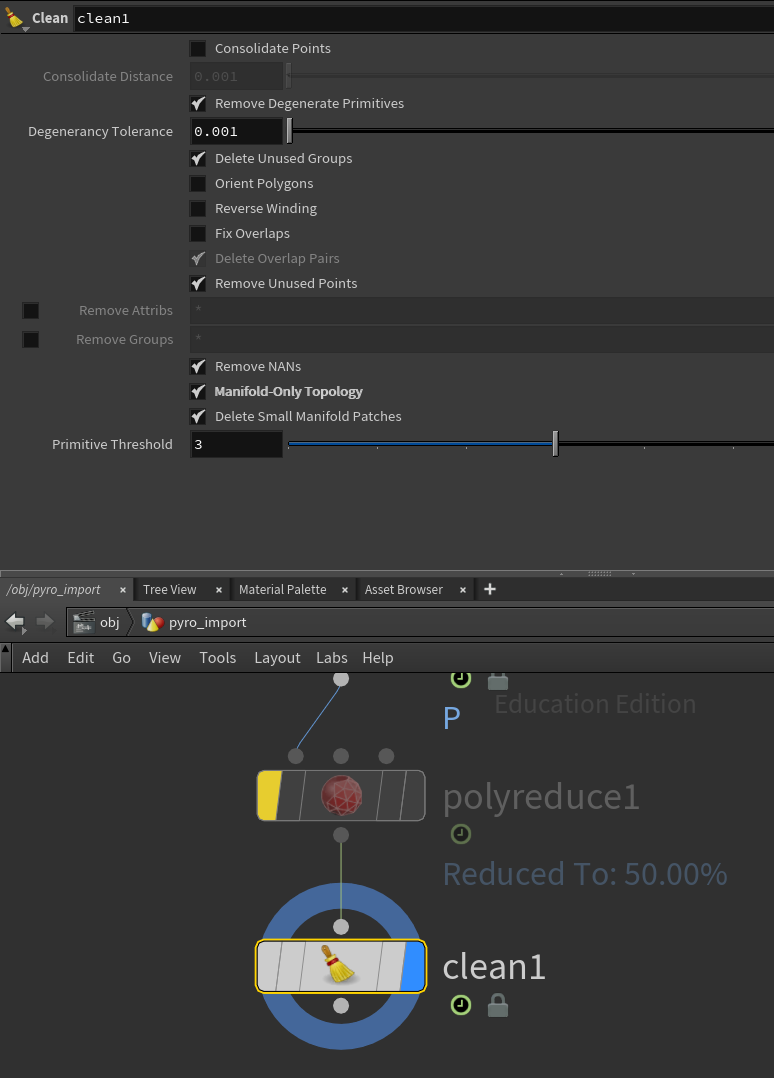The image size is (774, 1078).
Task: Toggle Manifold-Only Topology checkbox
Action: pos(198,391)
